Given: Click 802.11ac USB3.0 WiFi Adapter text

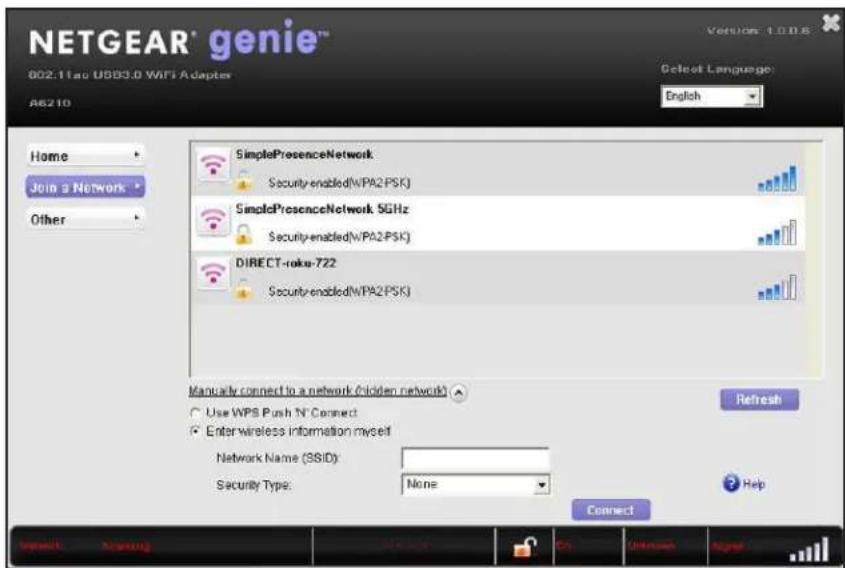Looking at the screenshot, I should coord(129,75).
